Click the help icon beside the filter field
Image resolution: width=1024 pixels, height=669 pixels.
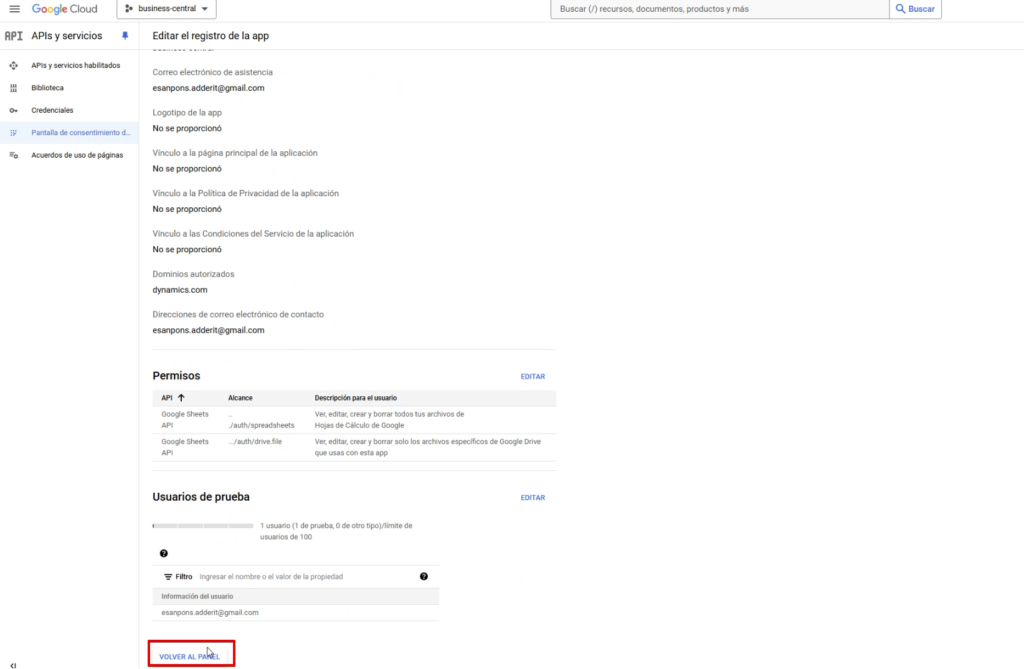pos(424,576)
